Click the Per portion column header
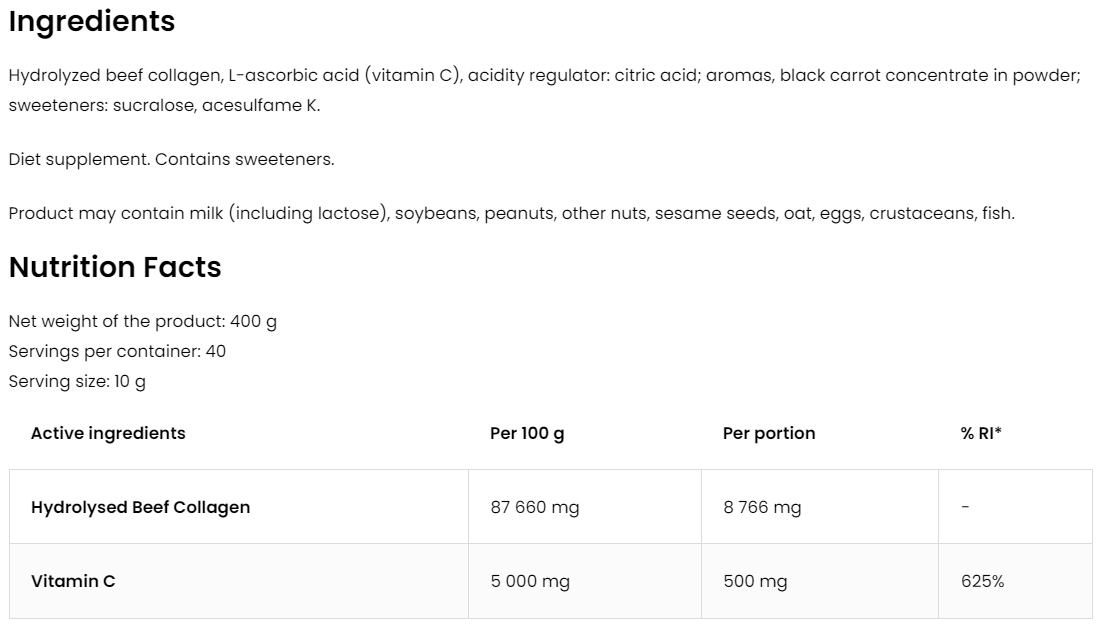The height and width of the screenshot is (625, 1098). coord(769,433)
